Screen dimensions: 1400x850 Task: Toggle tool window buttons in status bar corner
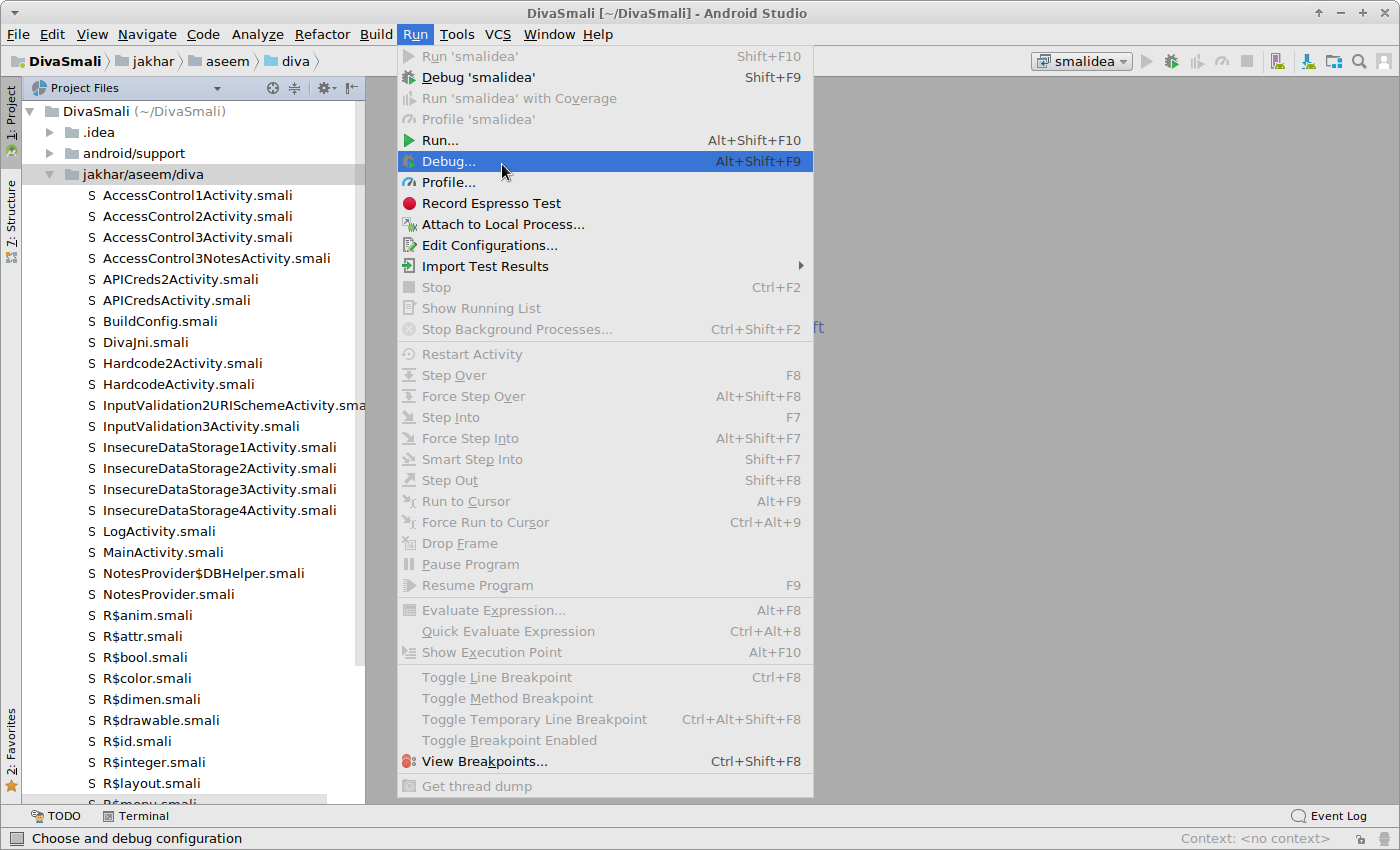tap(16, 839)
